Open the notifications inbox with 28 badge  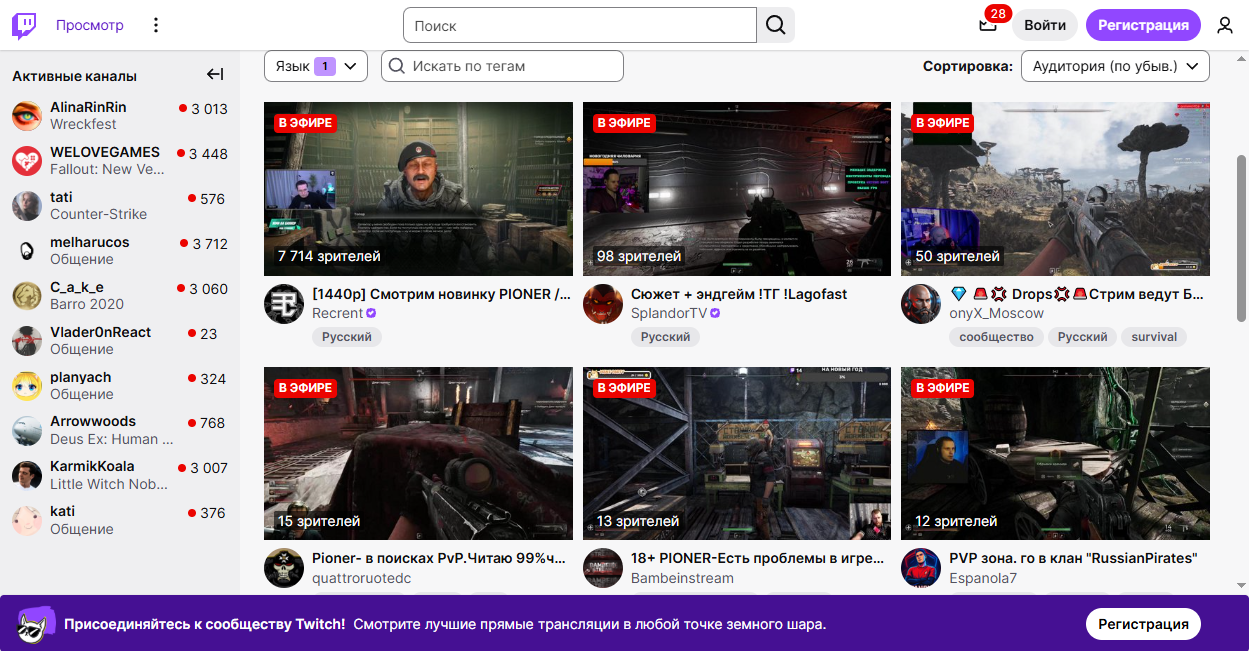pyautogui.click(x=988, y=25)
